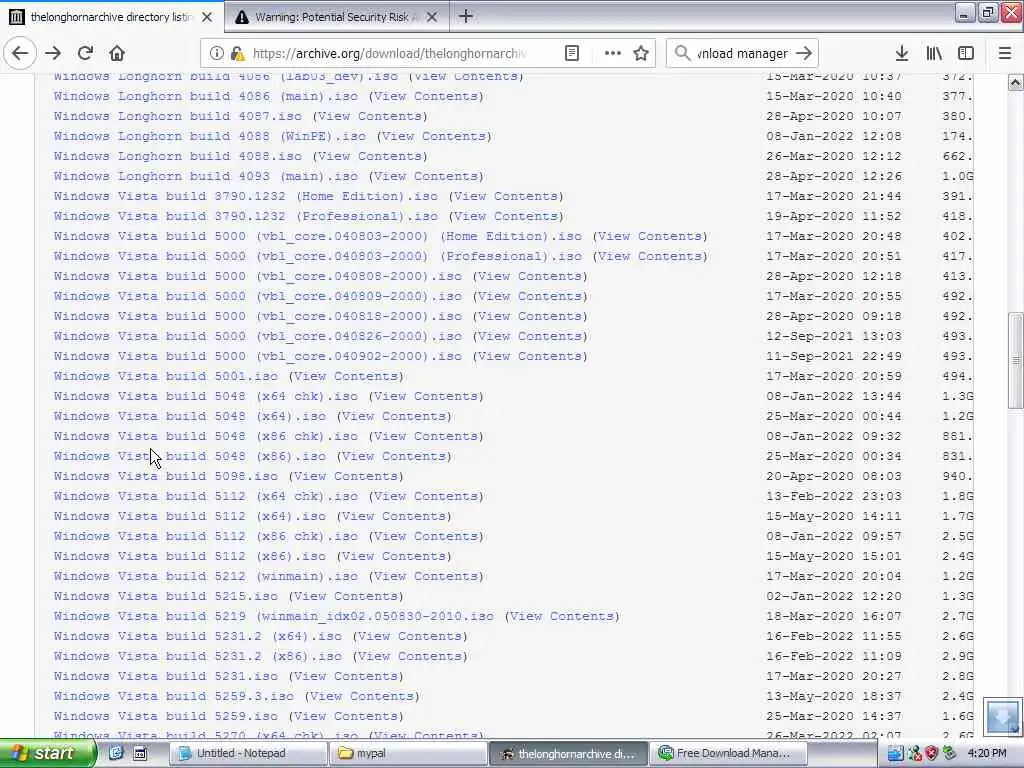Show site information icon in address bar
This screenshot has width=1024, height=768.
pyautogui.click(x=216, y=54)
